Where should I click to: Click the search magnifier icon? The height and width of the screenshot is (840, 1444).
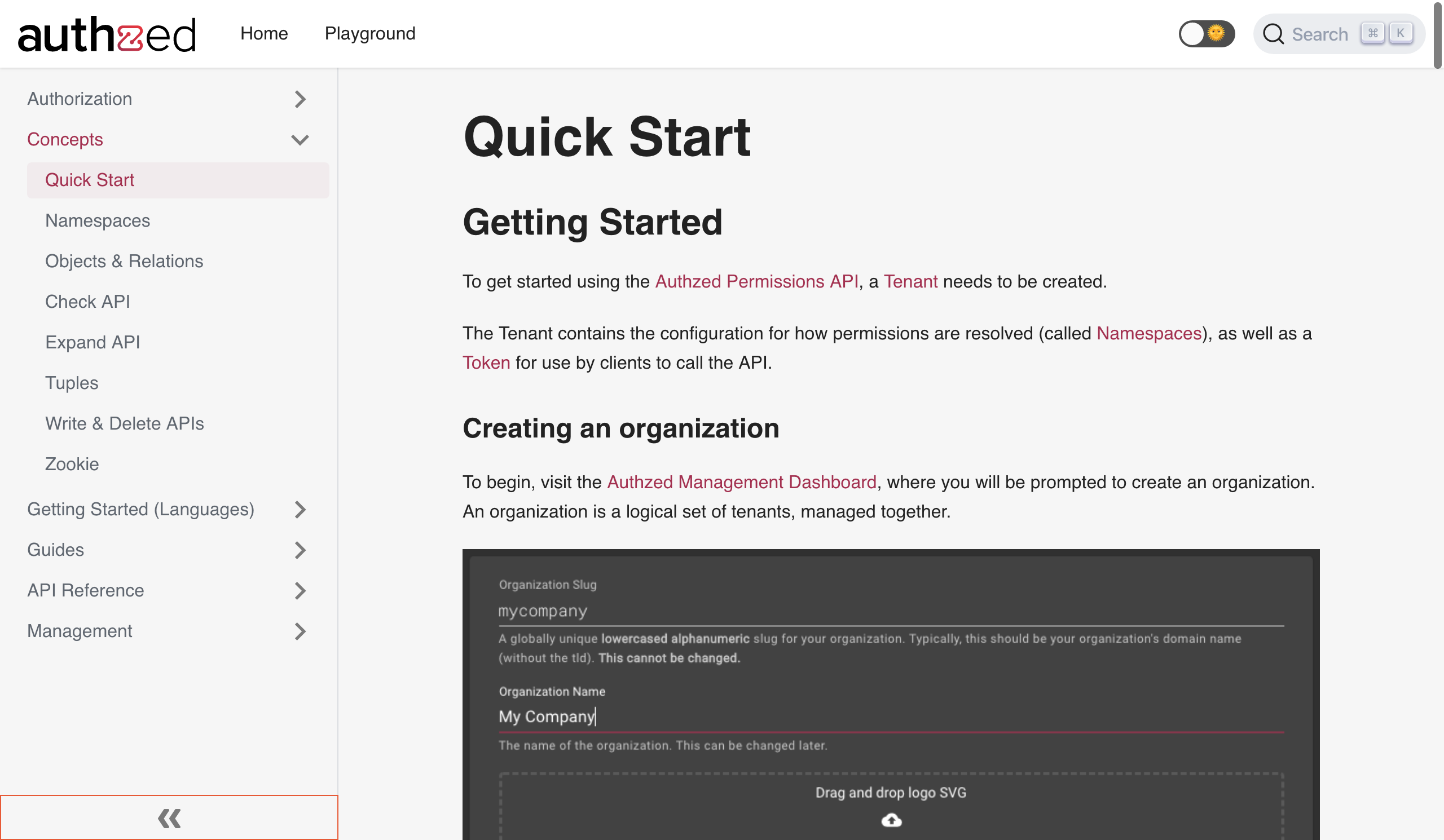coord(1273,34)
